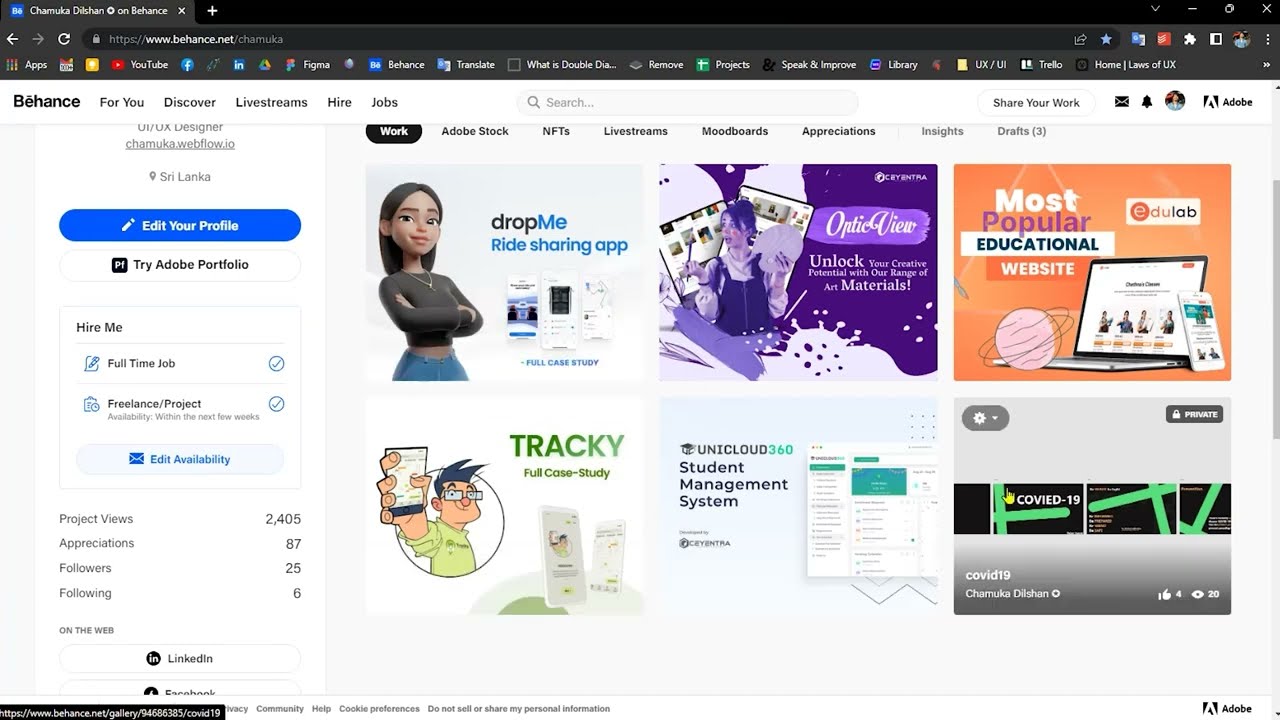Open the Drafts (3) tab
Screen dimensions: 1280x720
1022,131
